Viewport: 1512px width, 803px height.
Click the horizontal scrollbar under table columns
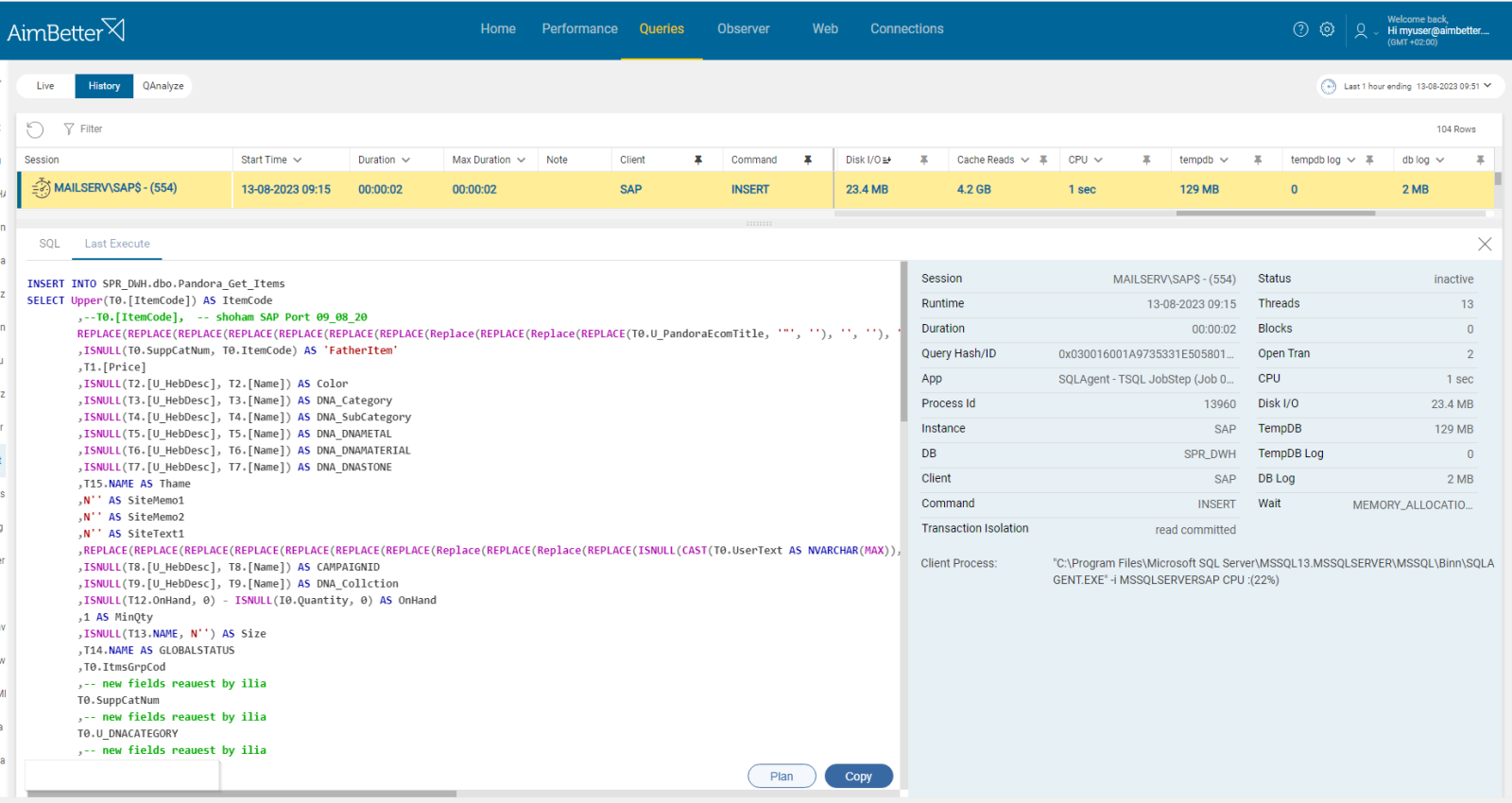[x=1275, y=214]
